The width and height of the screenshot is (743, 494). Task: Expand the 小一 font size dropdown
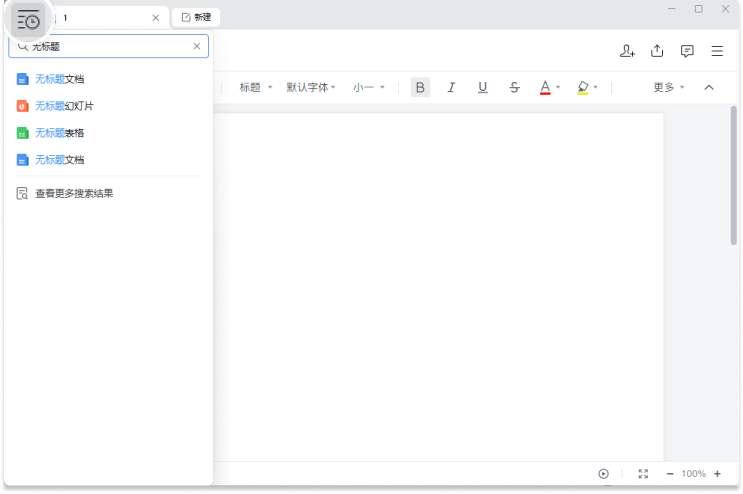[369, 87]
